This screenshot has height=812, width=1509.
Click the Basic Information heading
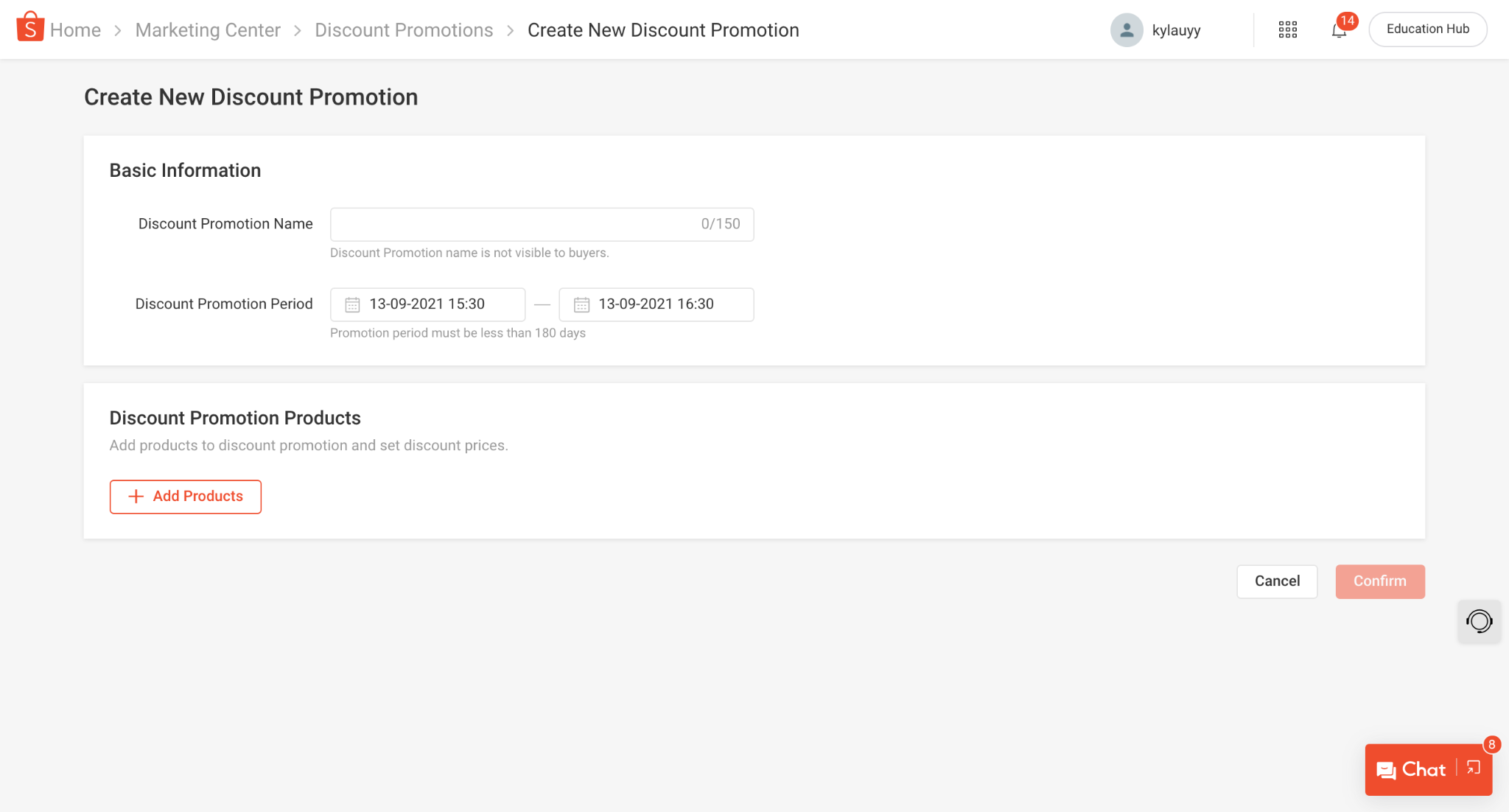tap(185, 170)
